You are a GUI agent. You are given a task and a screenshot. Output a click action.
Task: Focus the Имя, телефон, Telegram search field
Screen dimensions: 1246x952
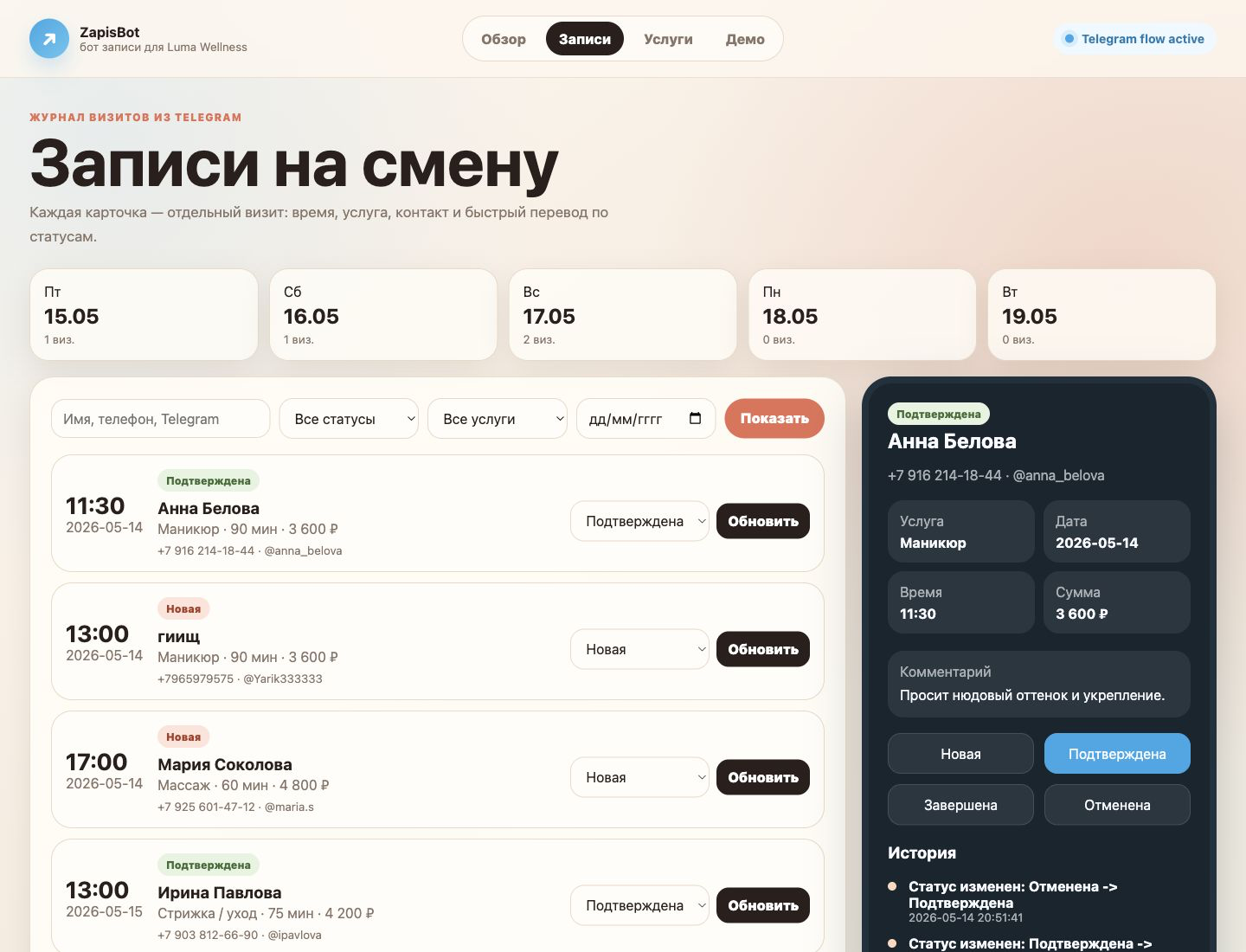pyautogui.click(x=161, y=419)
